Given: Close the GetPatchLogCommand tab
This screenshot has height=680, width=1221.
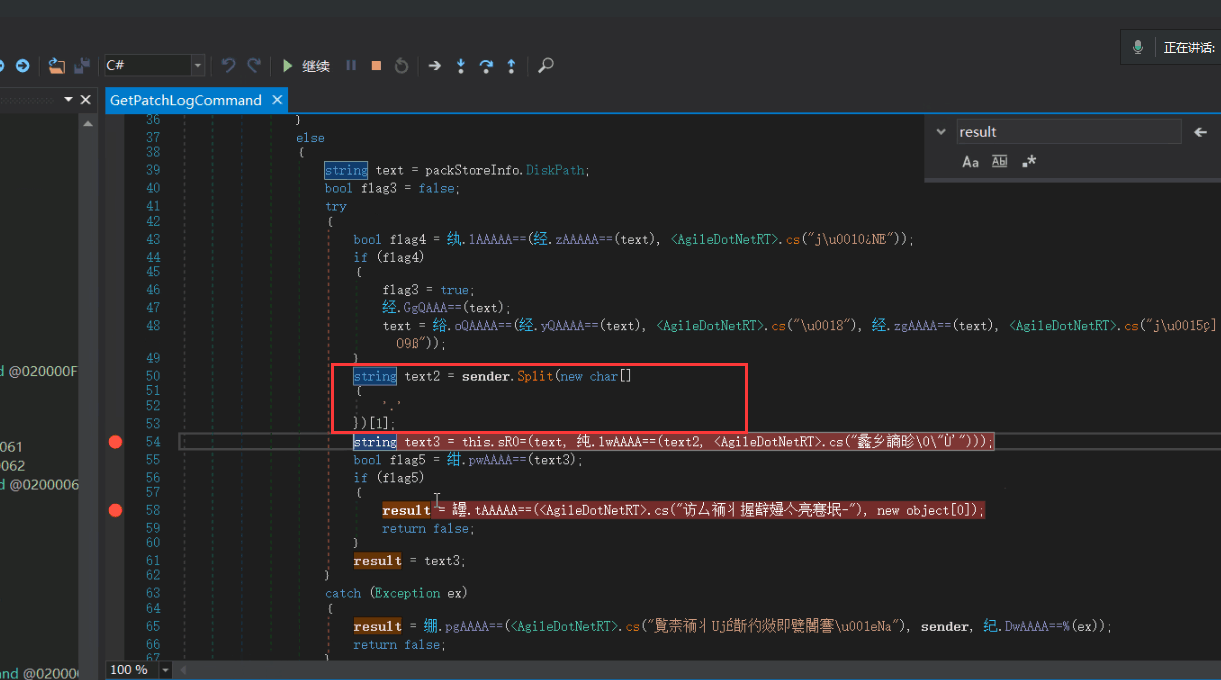Looking at the screenshot, I should pos(277,100).
